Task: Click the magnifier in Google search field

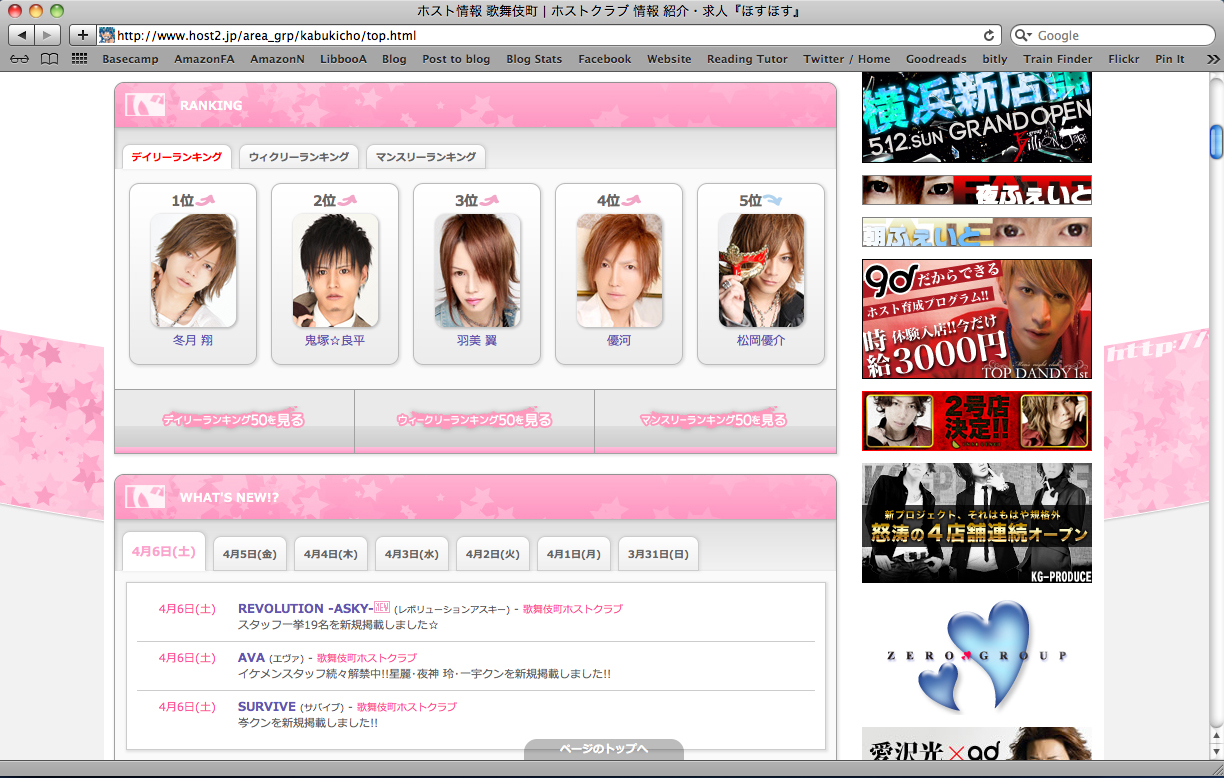Action: pyautogui.click(x=1024, y=35)
